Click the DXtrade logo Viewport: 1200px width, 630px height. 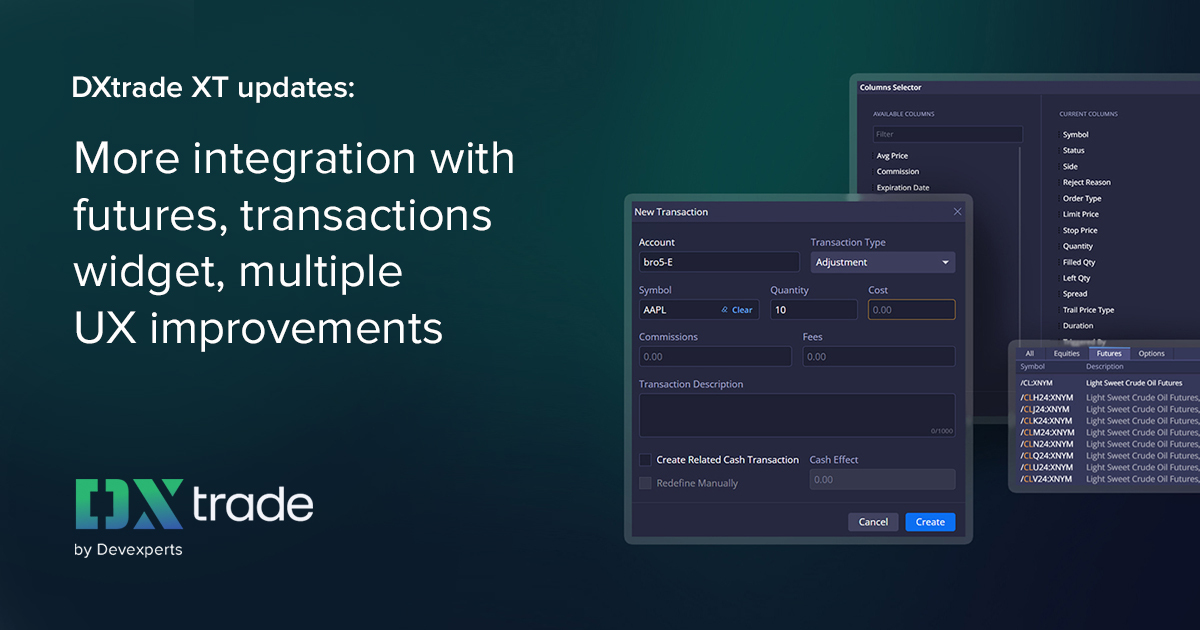point(193,504)
